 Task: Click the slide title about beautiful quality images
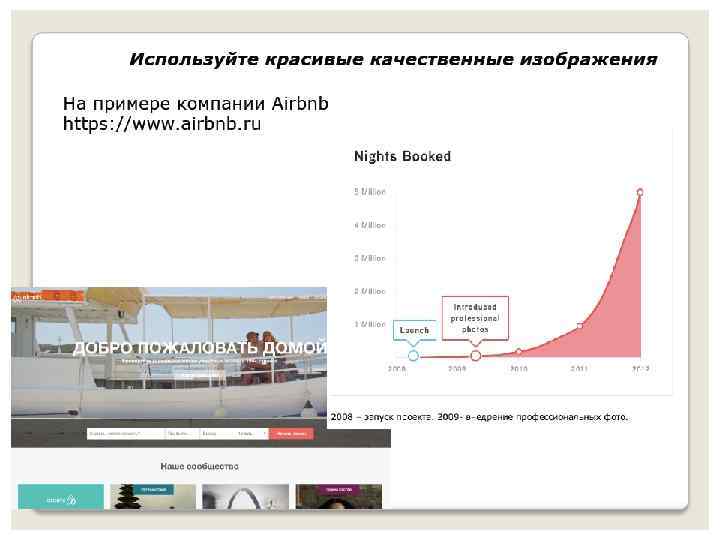(x=393, y=60)
